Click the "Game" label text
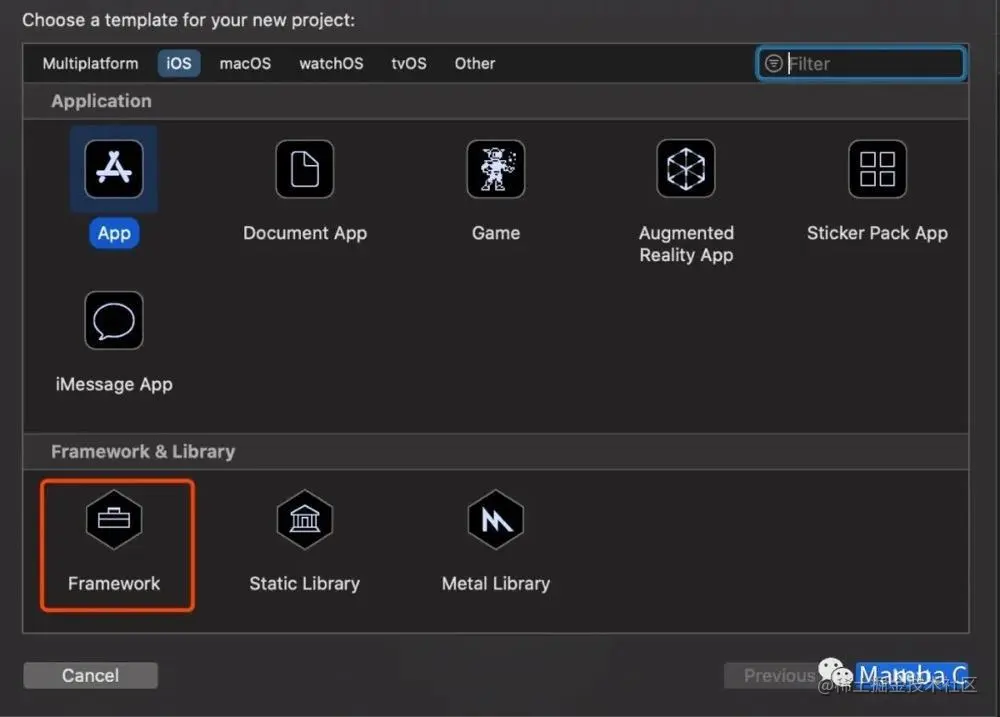This screenshot has width=1000, height=717. click(496, 233)
